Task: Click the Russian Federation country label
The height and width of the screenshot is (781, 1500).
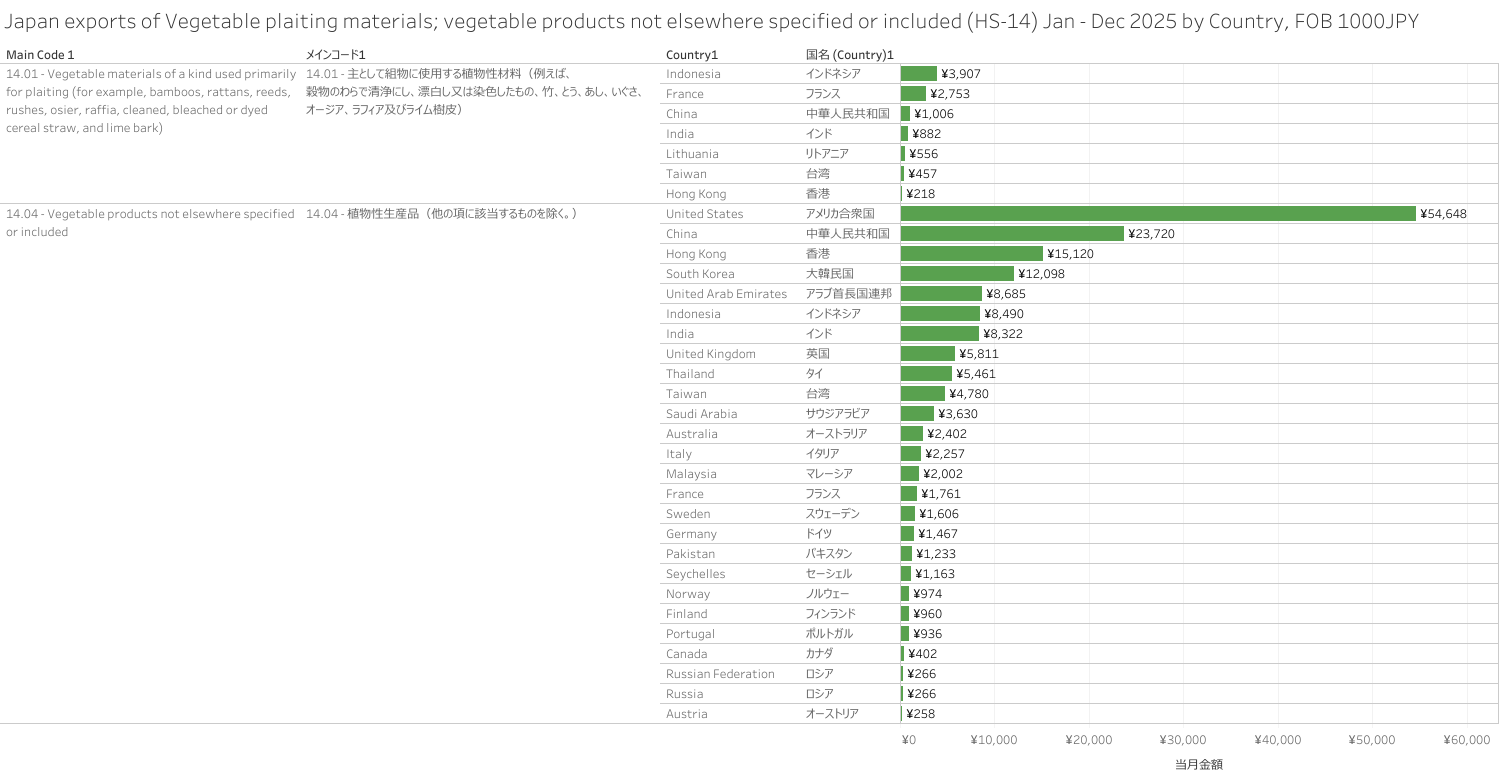Action: click(720, 674)
